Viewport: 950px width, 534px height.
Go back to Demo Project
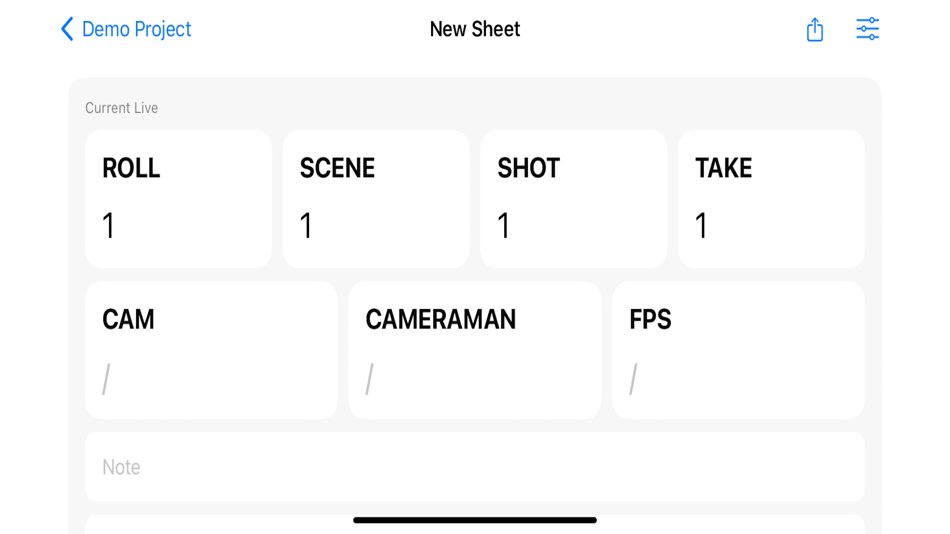tap(136, 29)
